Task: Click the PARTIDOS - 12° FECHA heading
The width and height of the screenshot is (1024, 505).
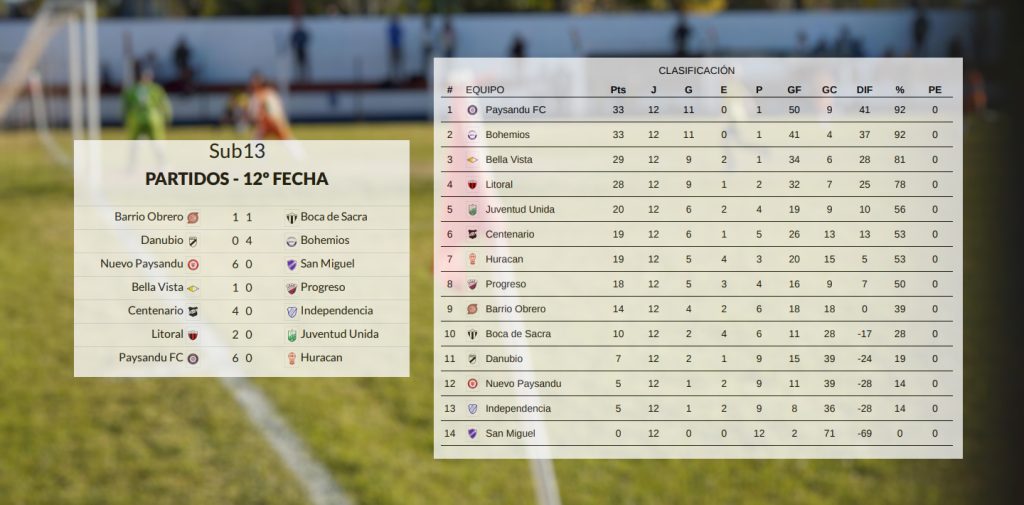Action: 236,179
